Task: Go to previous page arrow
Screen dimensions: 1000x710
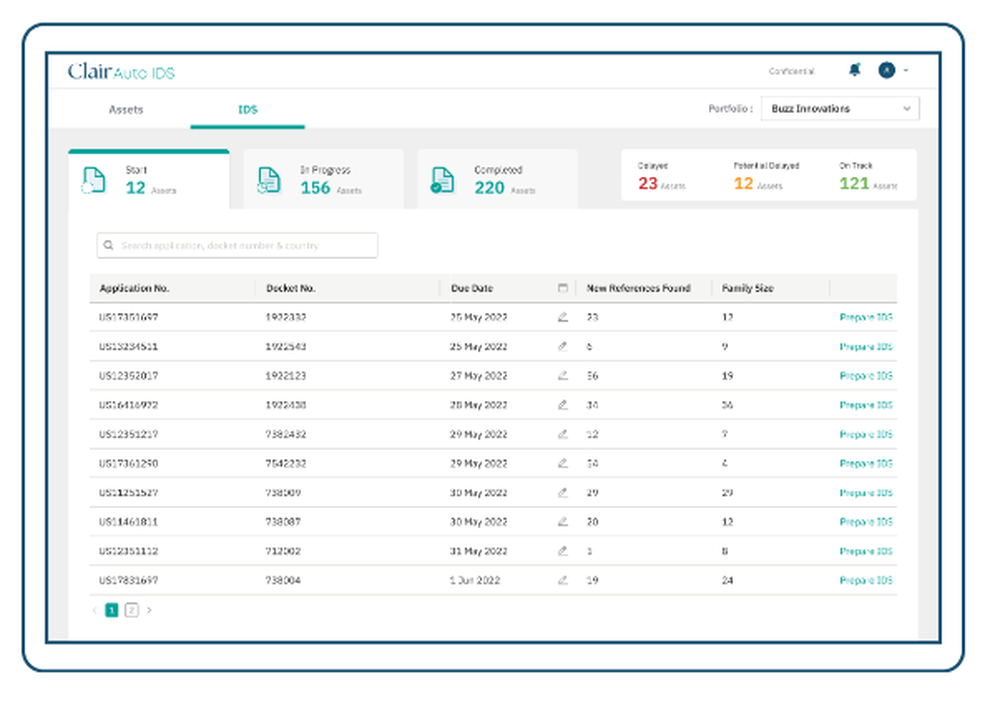Action: [x=94, y=610]
